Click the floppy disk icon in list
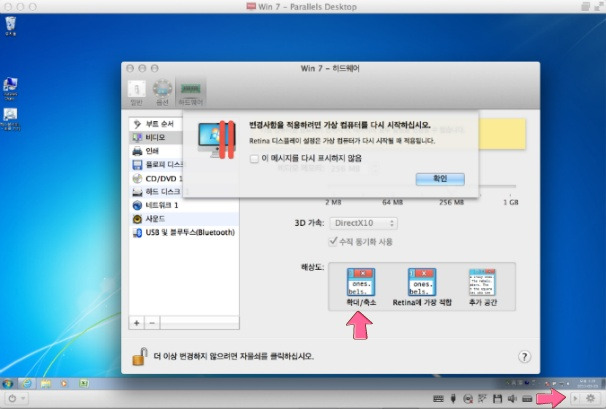The width and height of the screenshot is (606, 409). coord(137,165)
